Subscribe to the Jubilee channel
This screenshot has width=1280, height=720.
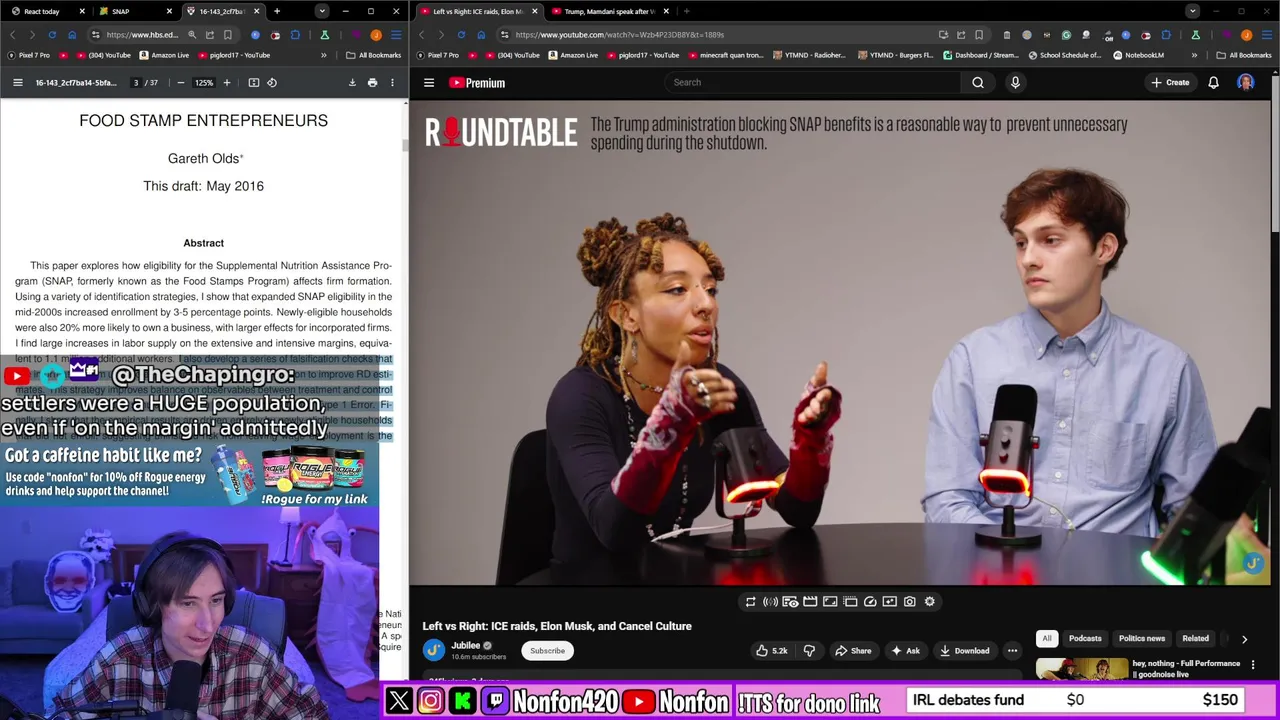click(547, 650)
